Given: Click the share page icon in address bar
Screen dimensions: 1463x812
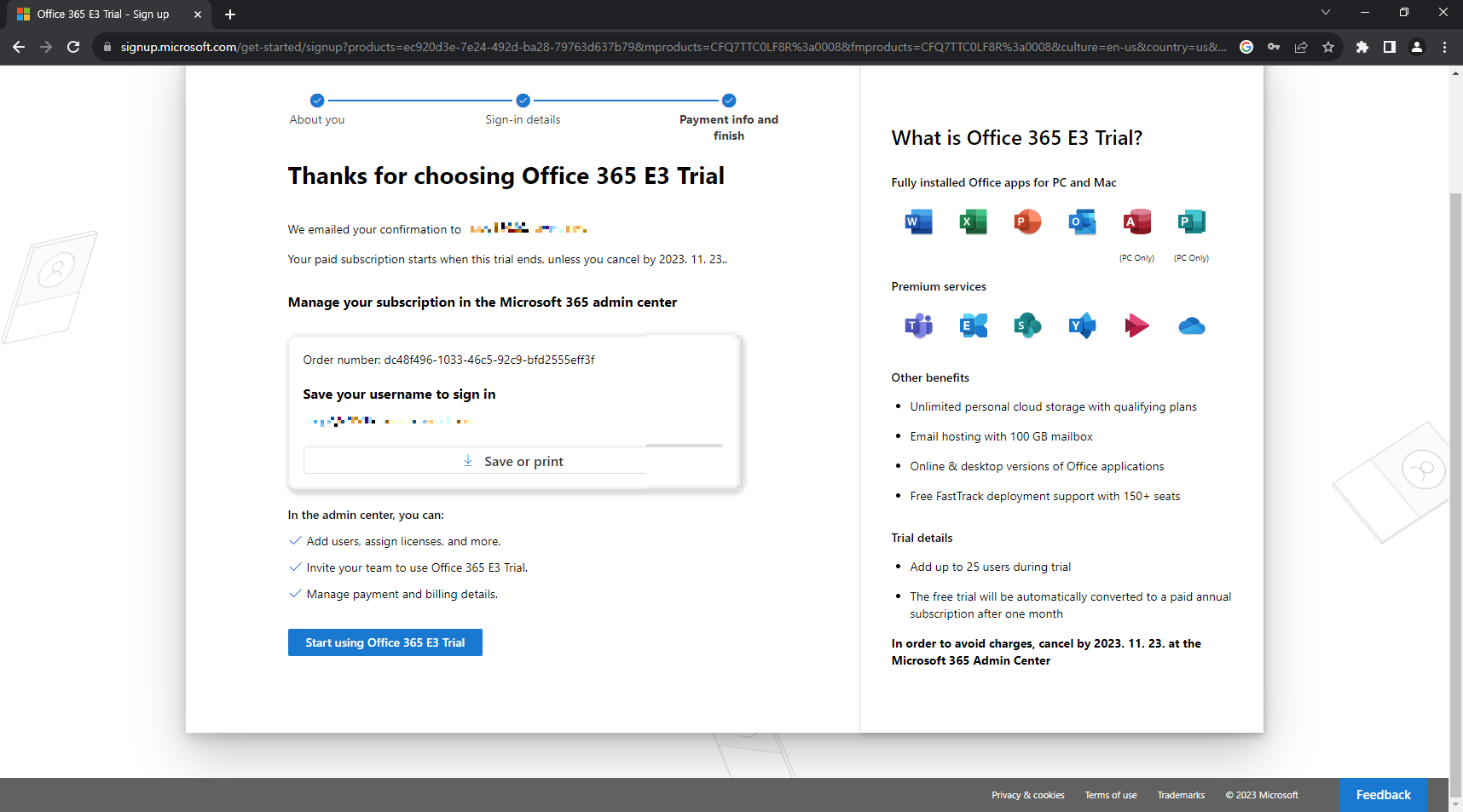Looking at the screenshot, I should 1301,47.
